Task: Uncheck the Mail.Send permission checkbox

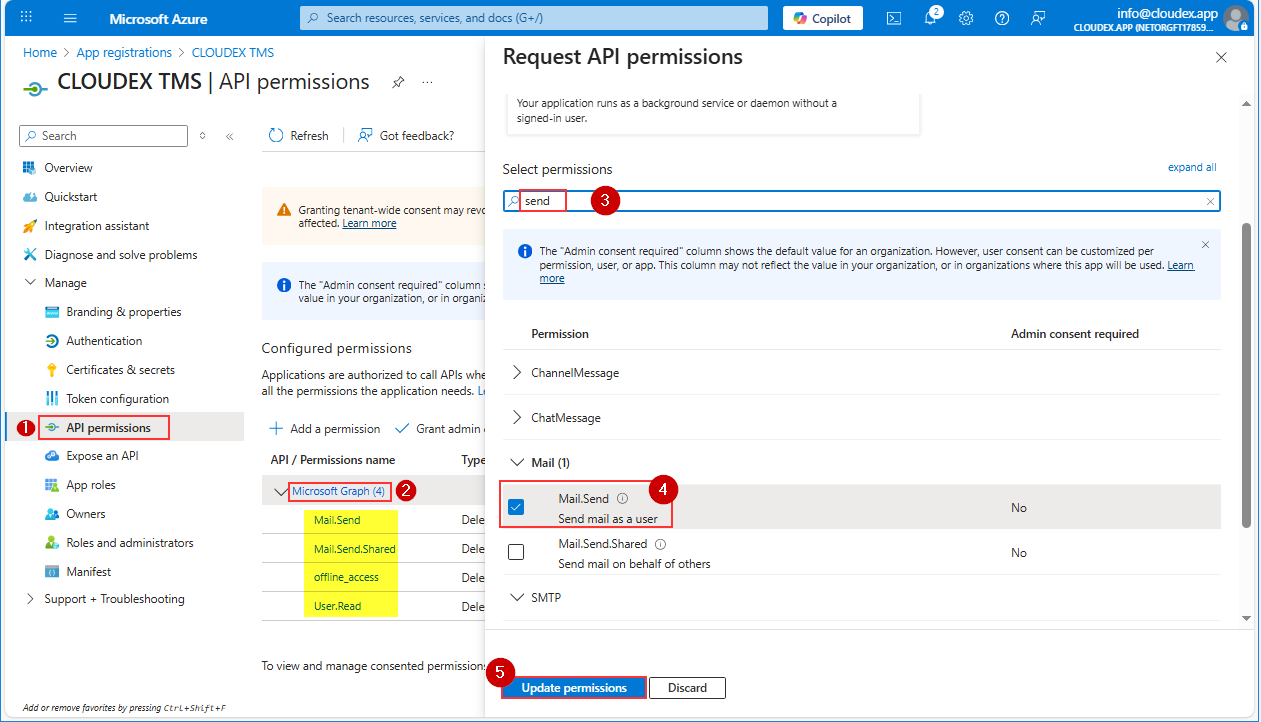Action: point(516,507)
